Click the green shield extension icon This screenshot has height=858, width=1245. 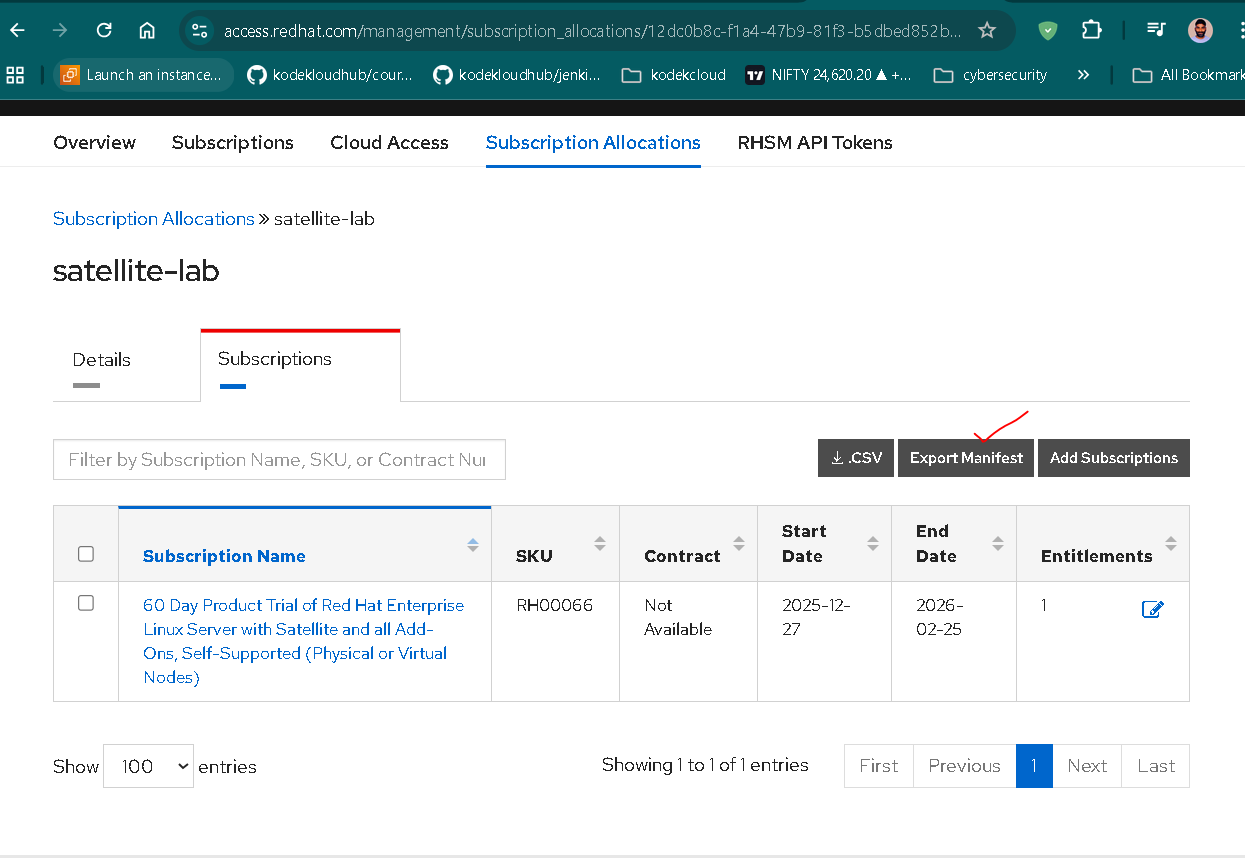[1047, 30]
